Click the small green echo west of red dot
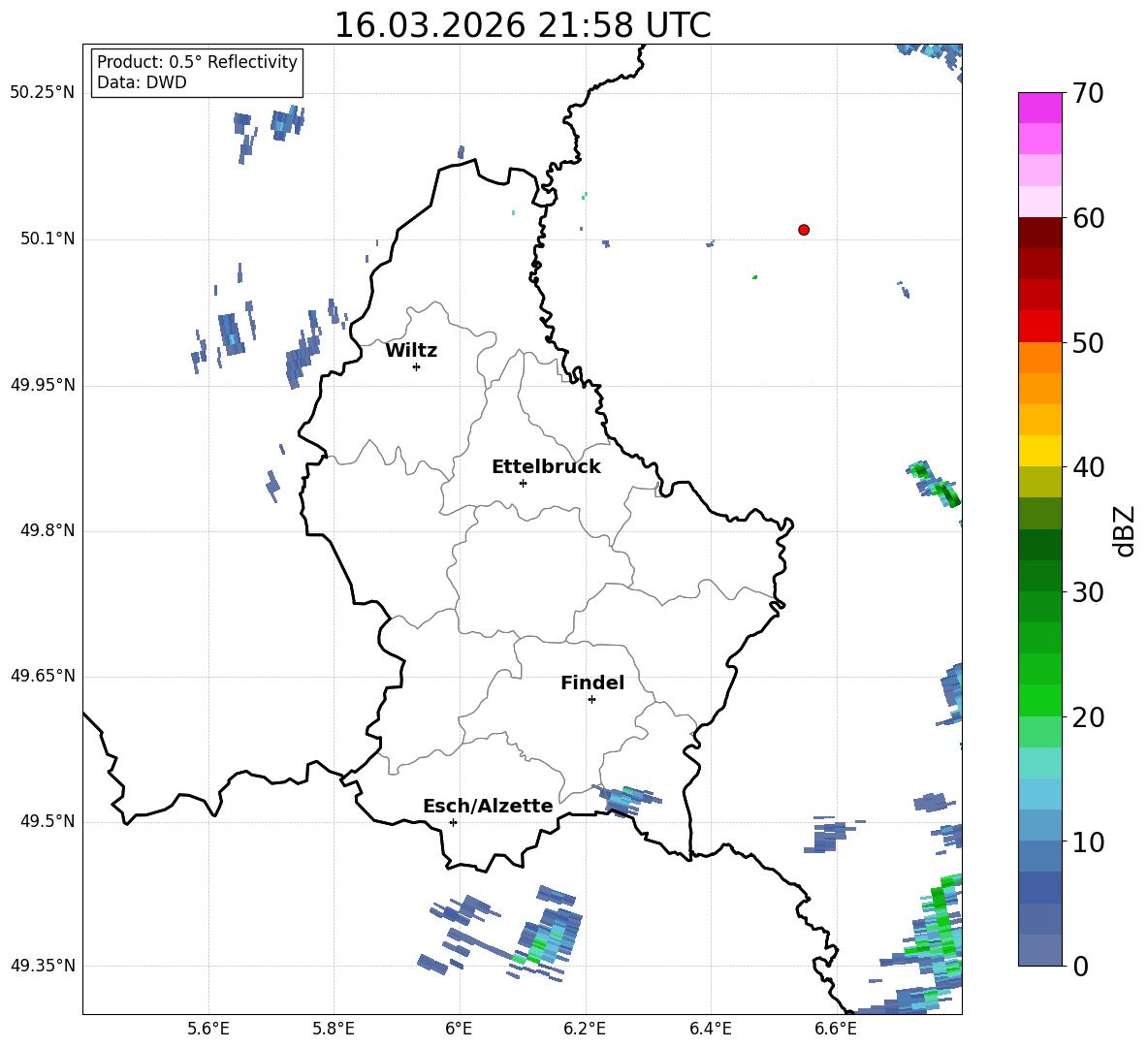The height and width of the screenshot is (1048, 1148). point(755,277)
